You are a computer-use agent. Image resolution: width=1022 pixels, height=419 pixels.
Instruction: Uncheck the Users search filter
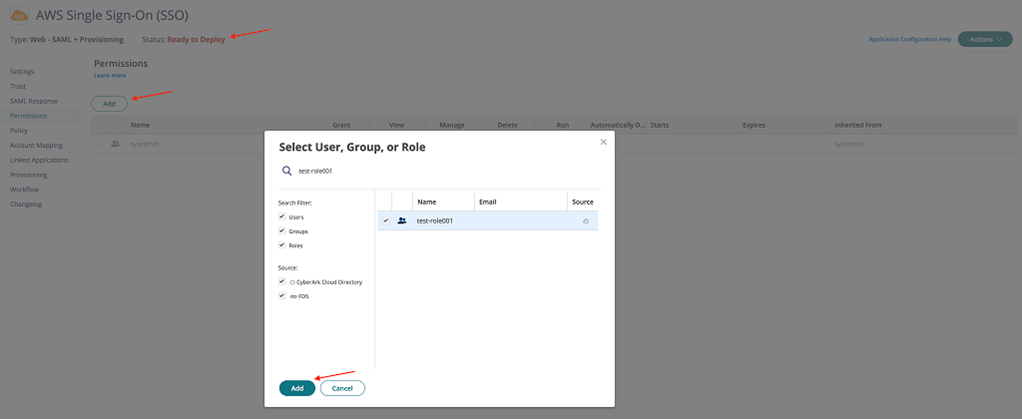282,216
